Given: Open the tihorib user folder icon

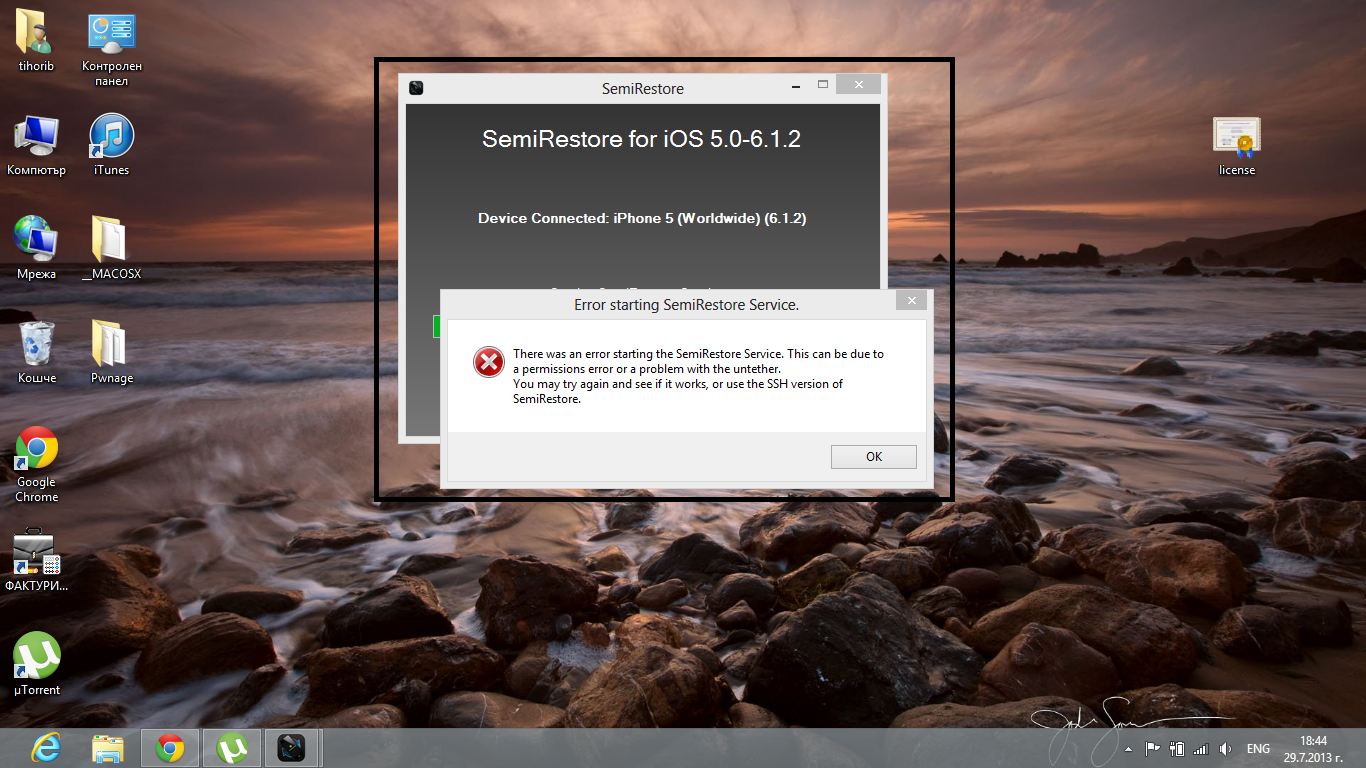Looking at the screenshot, I should [37, 40].
